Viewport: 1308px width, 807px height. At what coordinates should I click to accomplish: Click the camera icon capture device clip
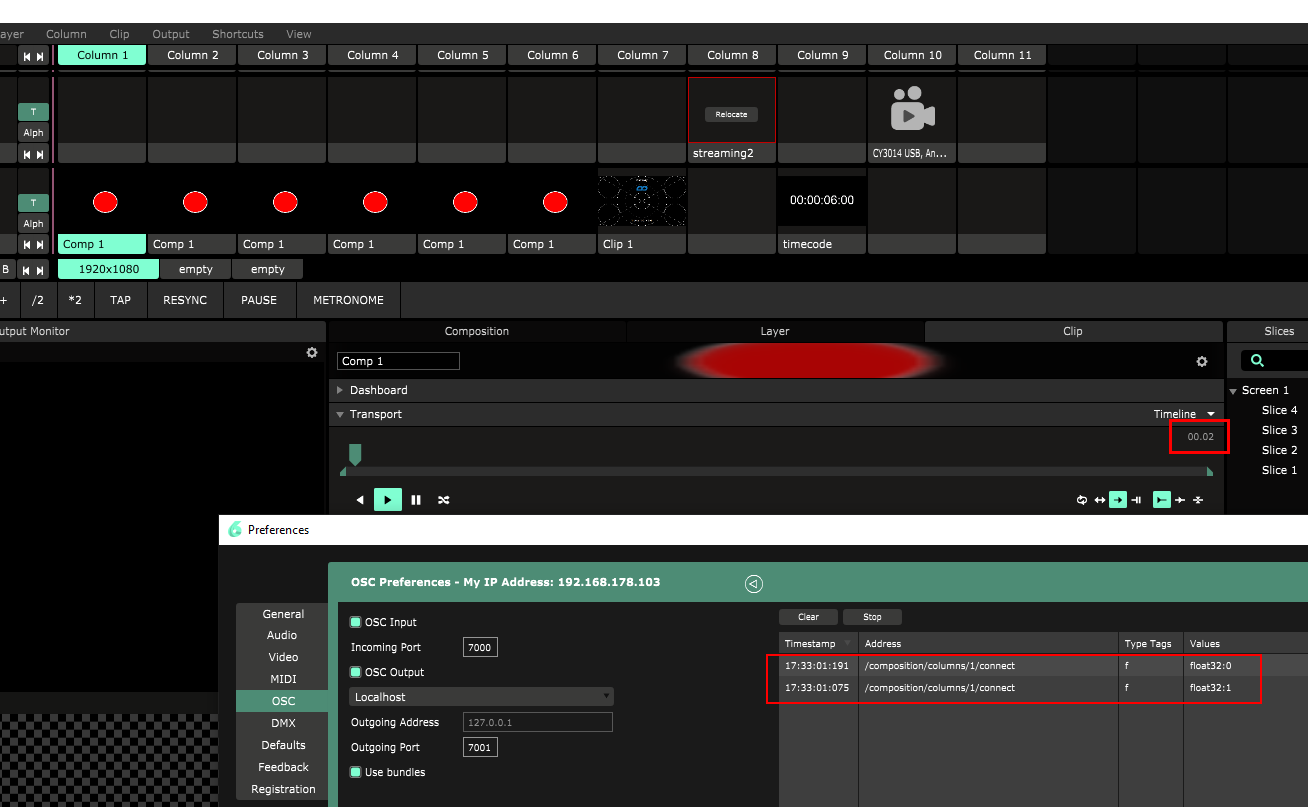click(912, 109)
